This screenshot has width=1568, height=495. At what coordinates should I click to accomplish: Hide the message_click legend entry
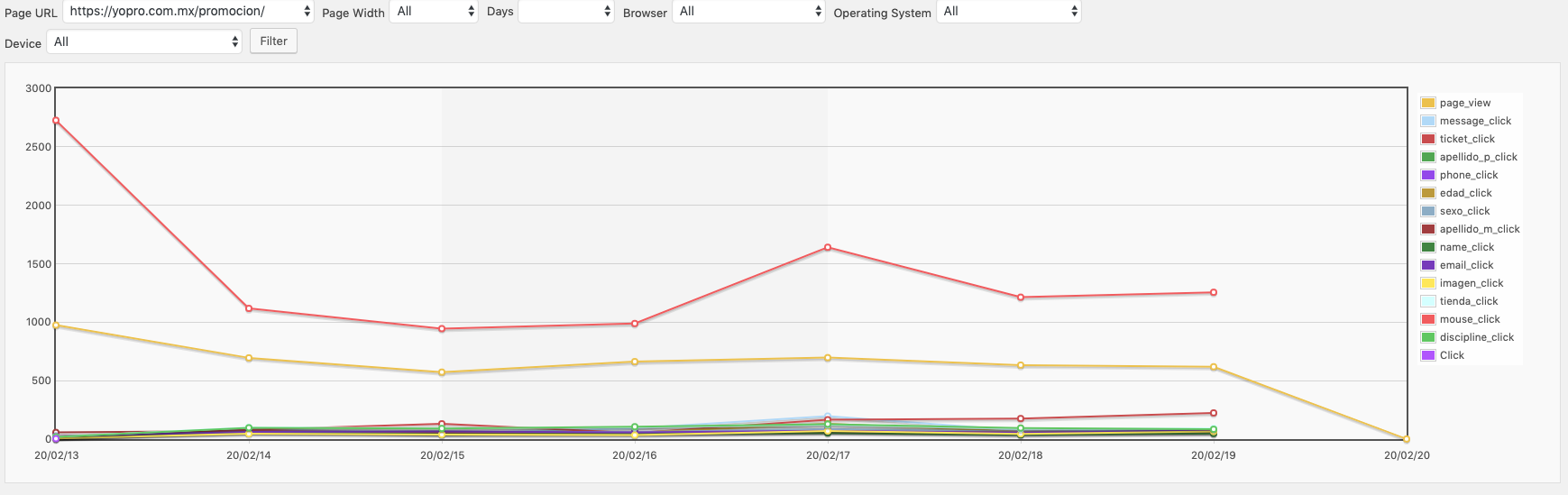(x=1474, y=121)
